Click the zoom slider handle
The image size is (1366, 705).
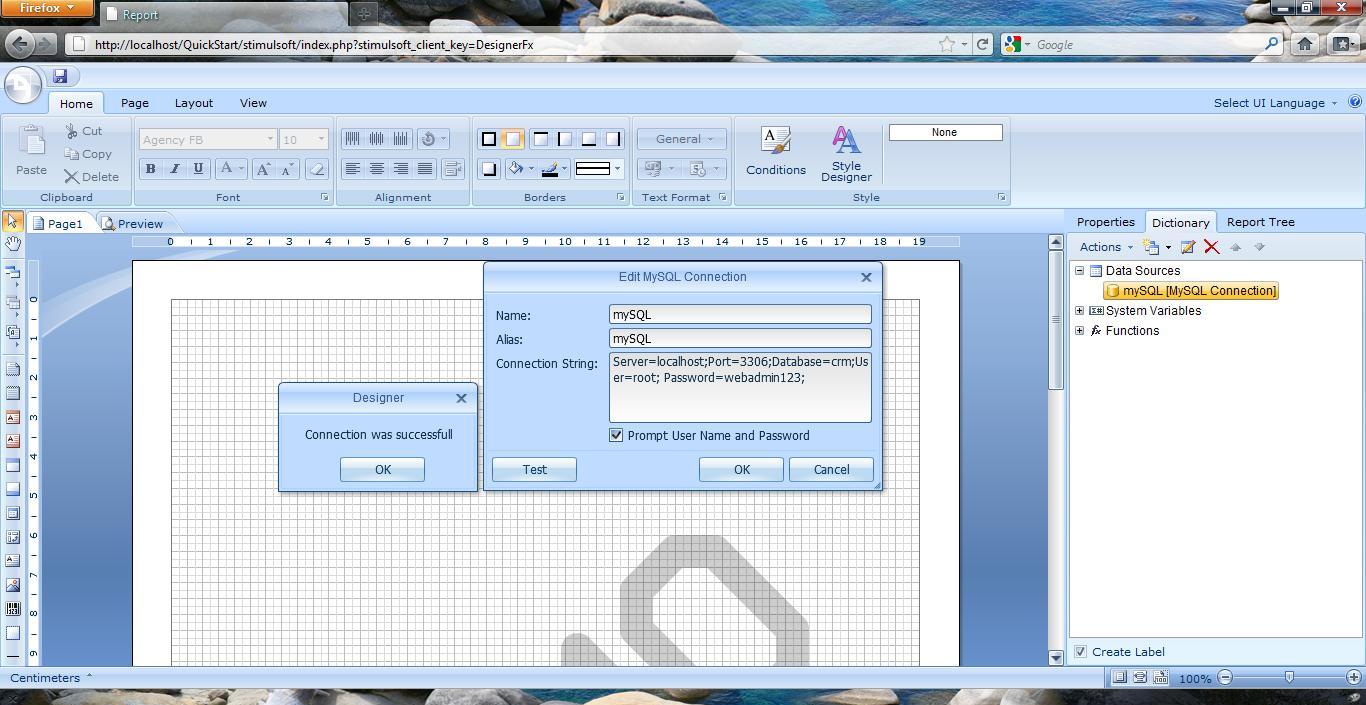(1289, 678)
